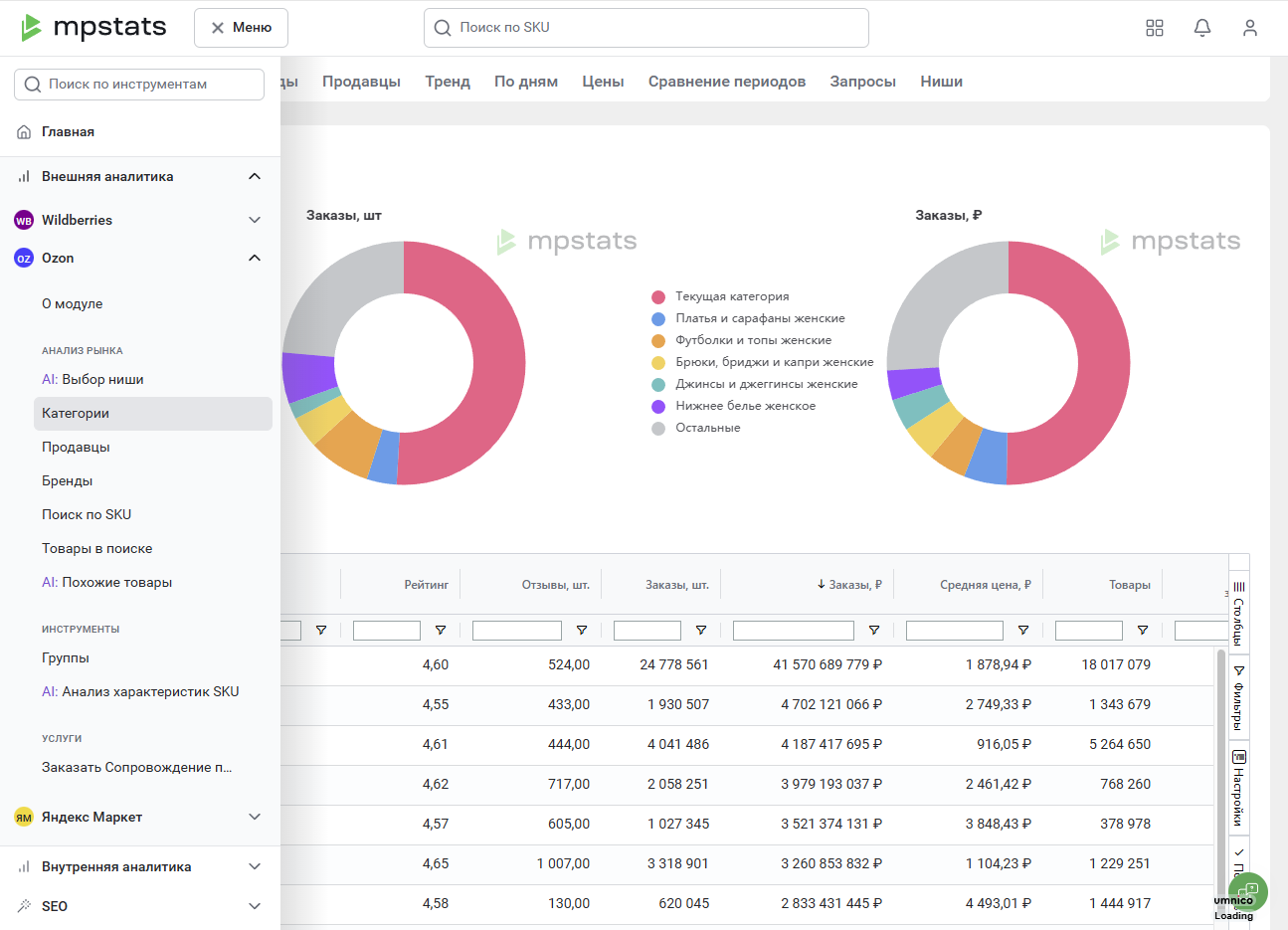
Task: Click the mpstats logo in the header
Action: click(x=93, y=27)
